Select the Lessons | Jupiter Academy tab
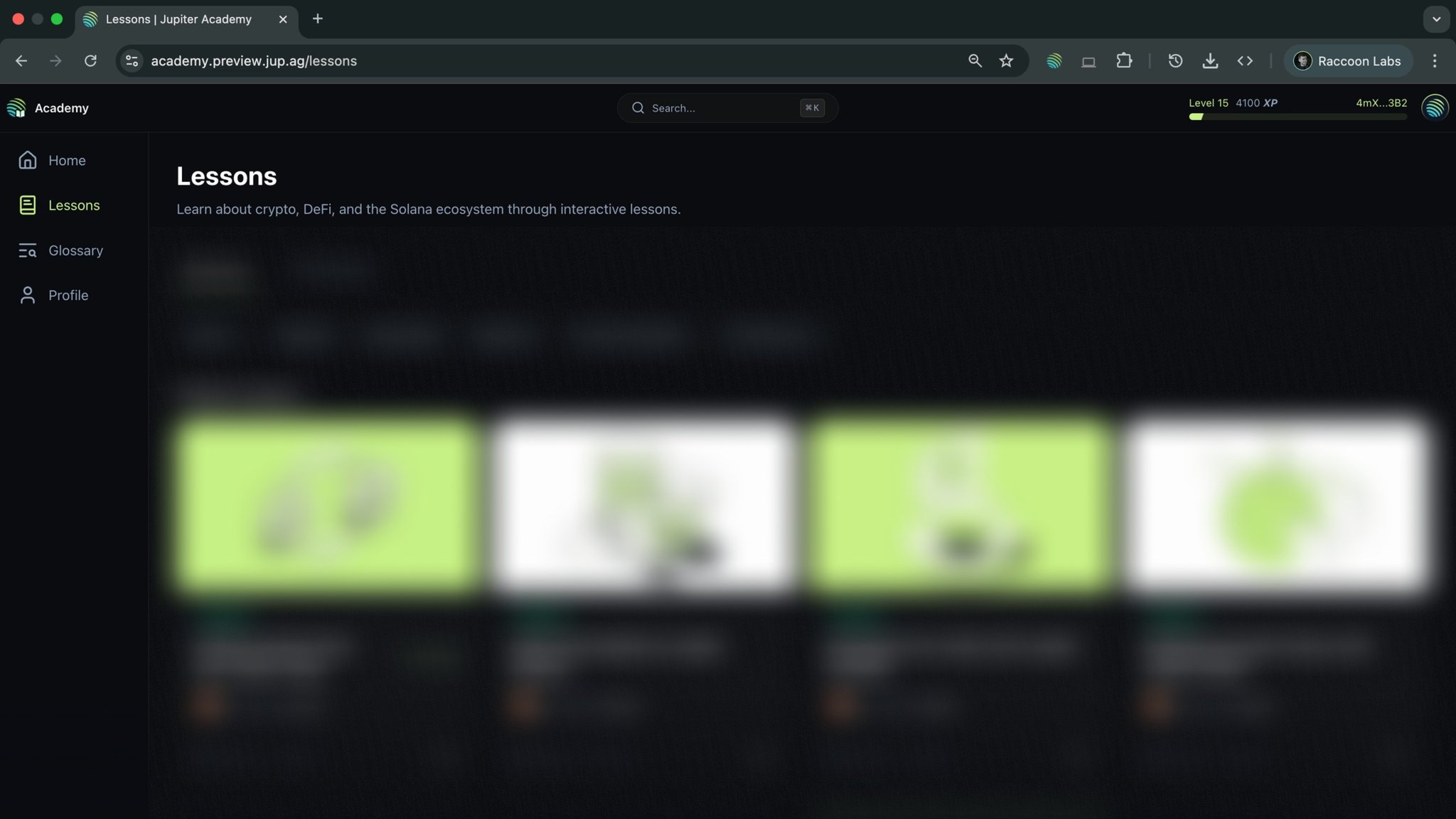 (178, 19)
